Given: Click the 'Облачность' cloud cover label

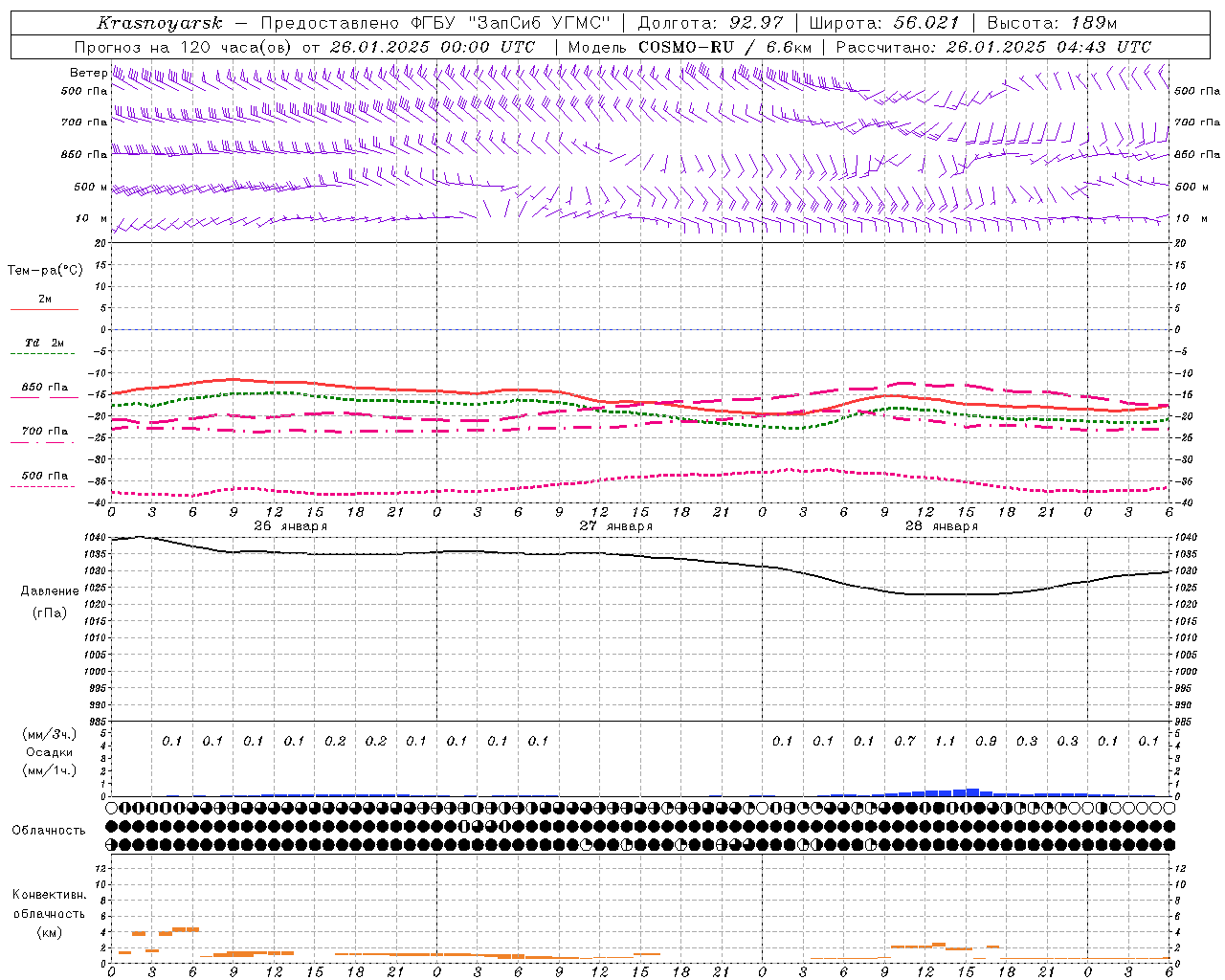Looking at the screenshot, I should pyautogui.click(x=49, y=830).
